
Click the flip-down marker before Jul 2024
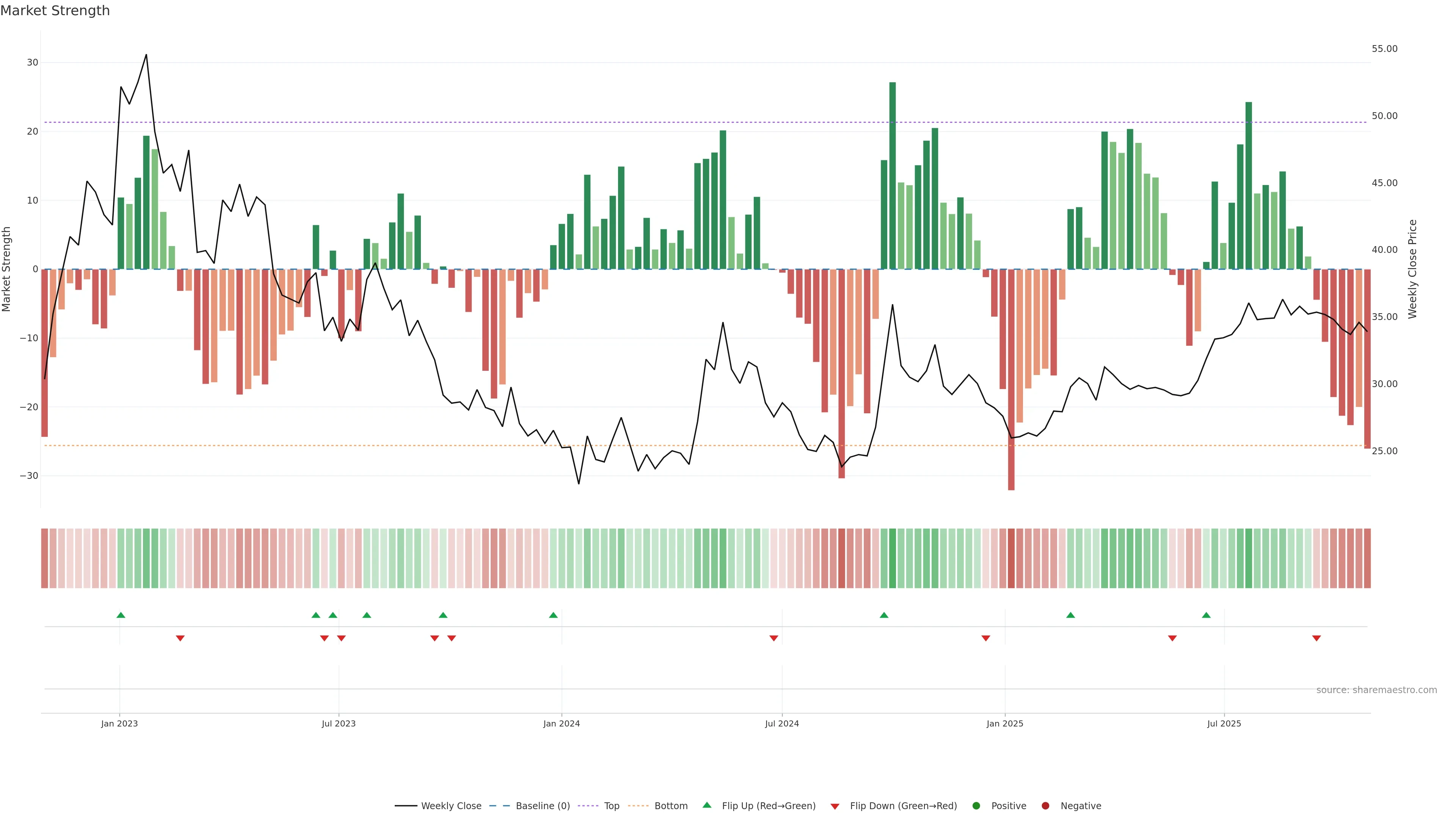click(x=774, y=638)
